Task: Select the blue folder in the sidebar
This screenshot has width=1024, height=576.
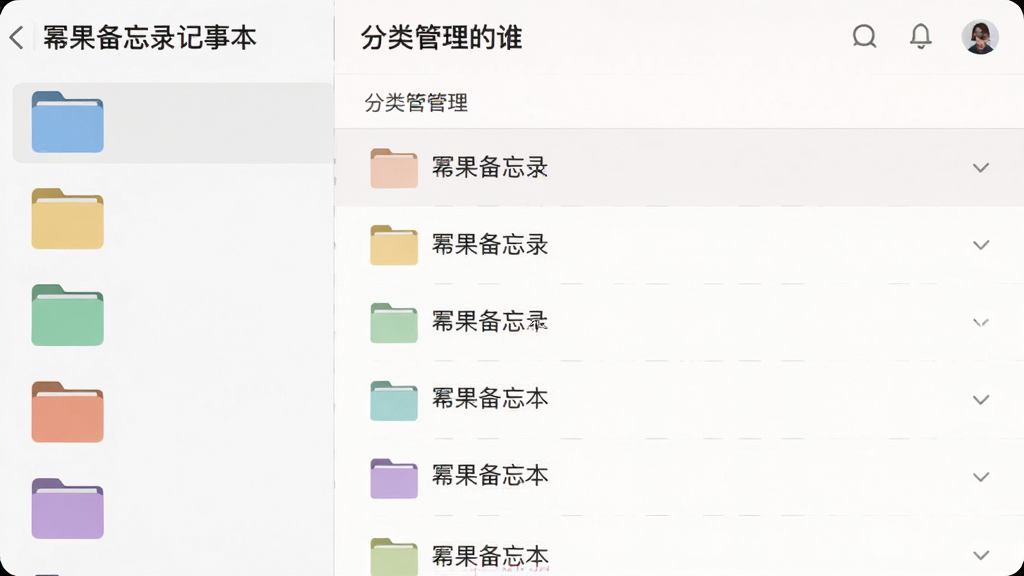Action: [x=67, y=122]
